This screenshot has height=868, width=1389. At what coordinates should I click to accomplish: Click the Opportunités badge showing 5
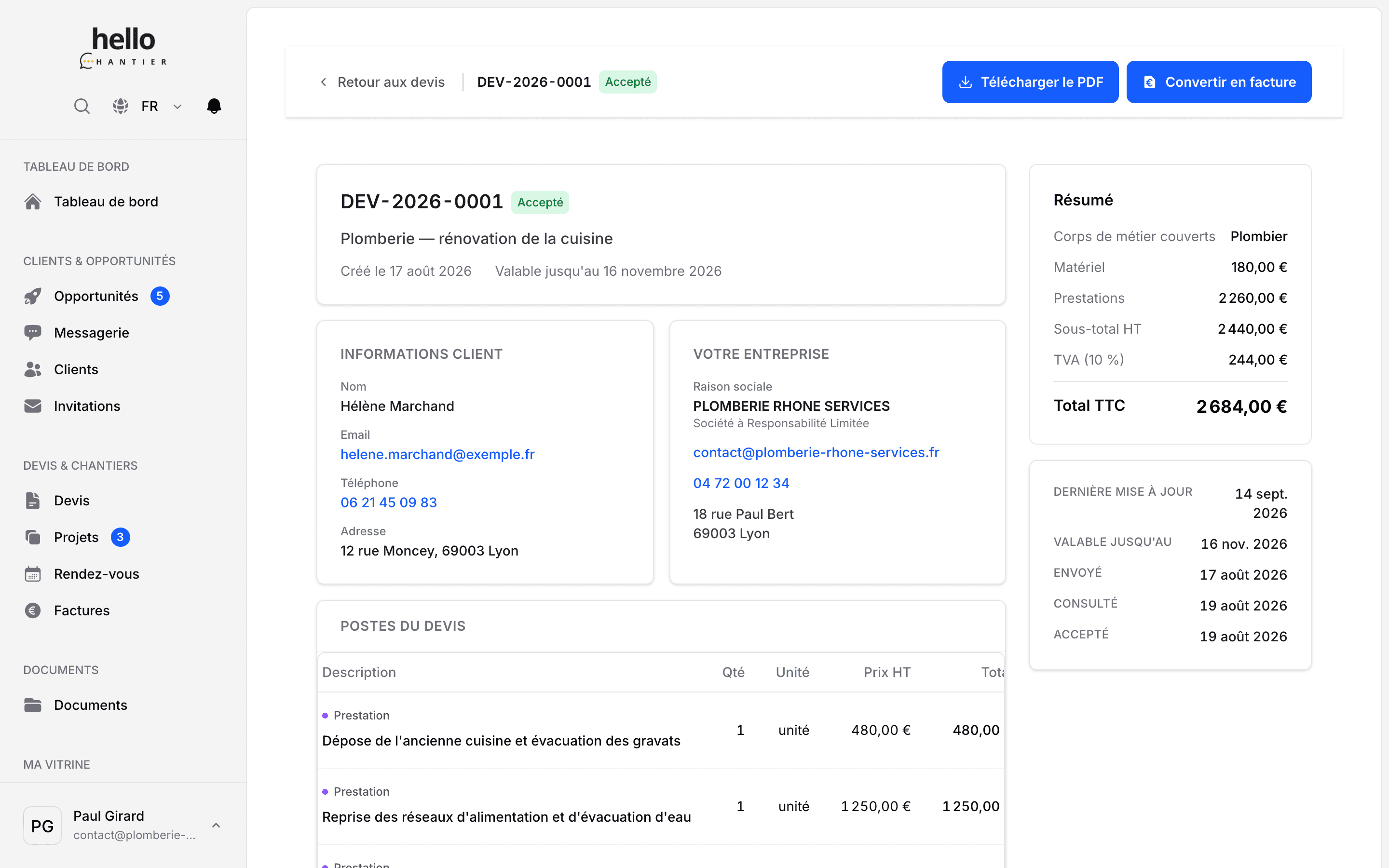(x=160, y=296)
